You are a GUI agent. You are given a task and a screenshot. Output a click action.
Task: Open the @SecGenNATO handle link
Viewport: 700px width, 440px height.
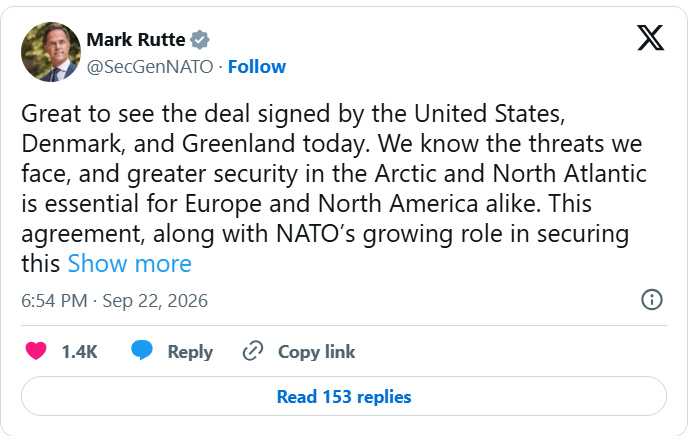tap(150, 67)
